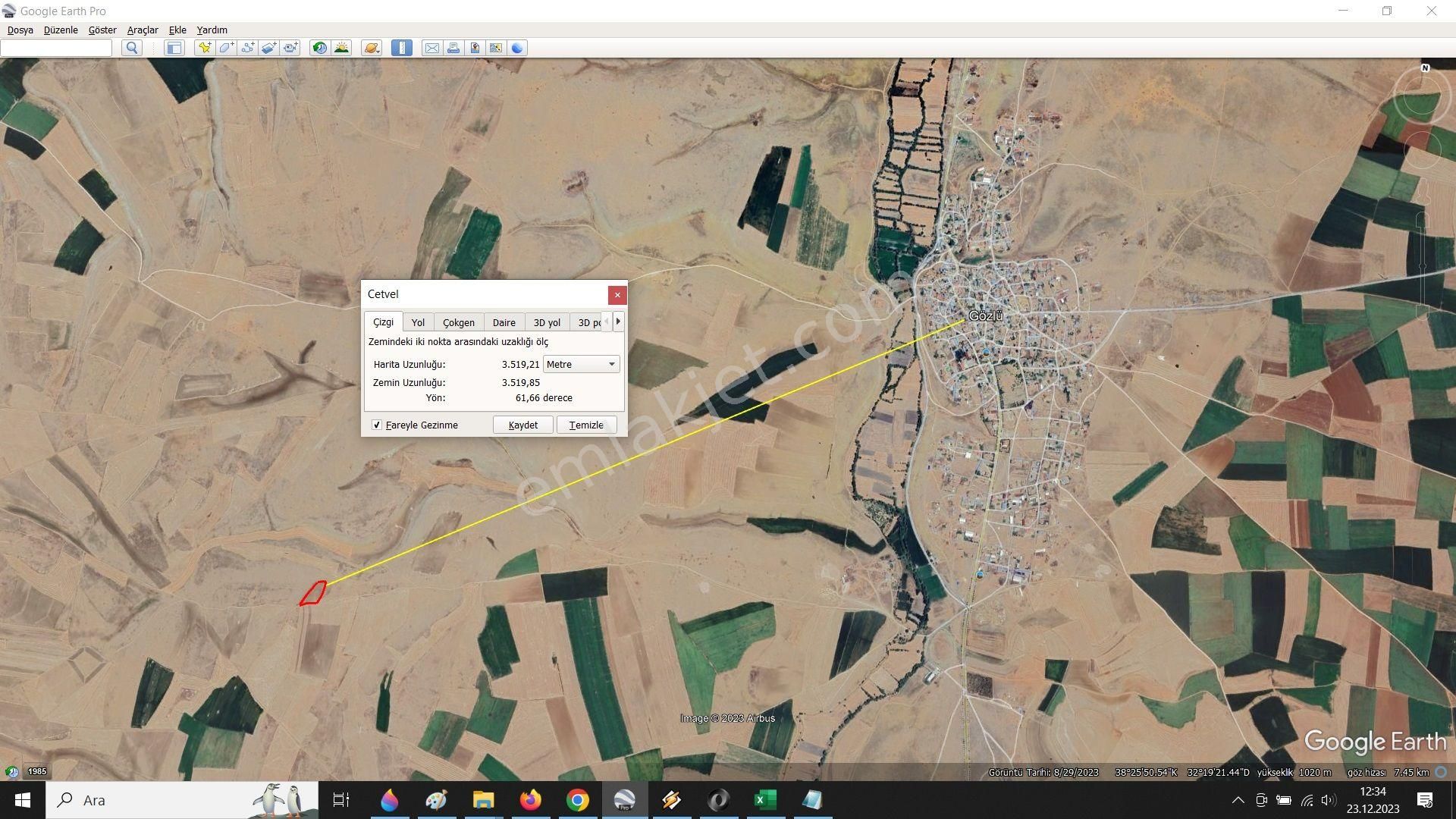The width and height of the screenshot is (1456, 819).
Task: Open the Dosya menu
Action: point(20,30)
